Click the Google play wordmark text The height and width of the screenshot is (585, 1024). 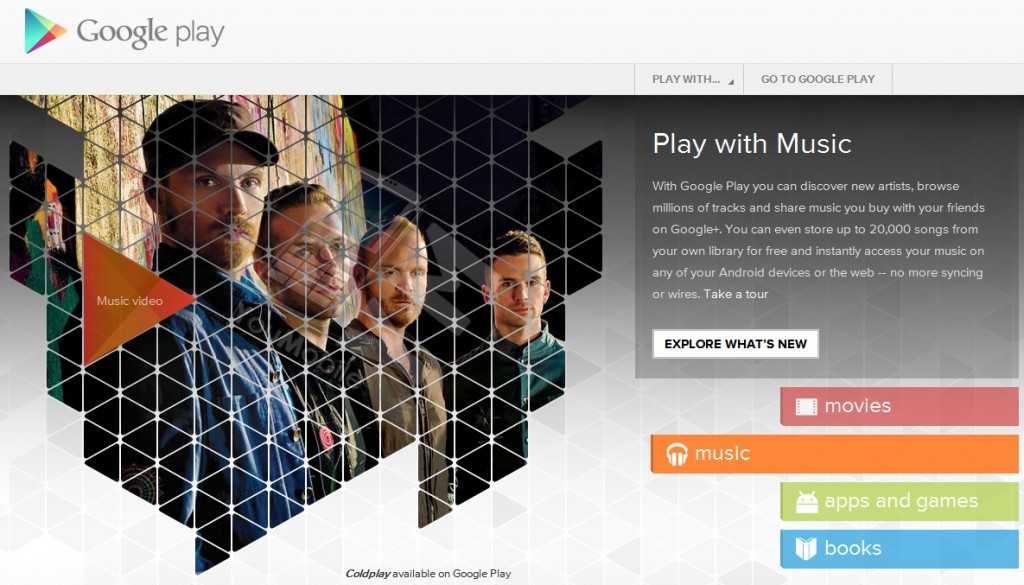(150, 33)
